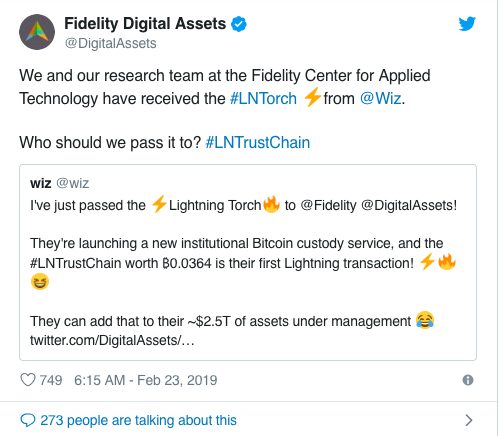Open the #LNTorch hashtag link
This screenshot has height=436, width=500.
[x=263, y=99]
